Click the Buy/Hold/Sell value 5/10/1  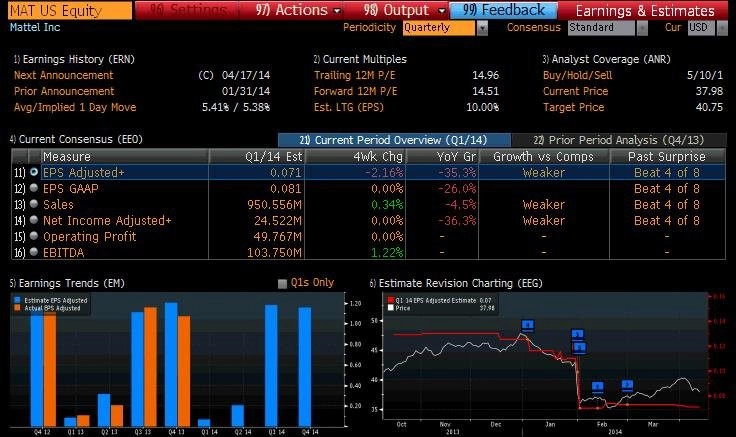coord(705,75)
